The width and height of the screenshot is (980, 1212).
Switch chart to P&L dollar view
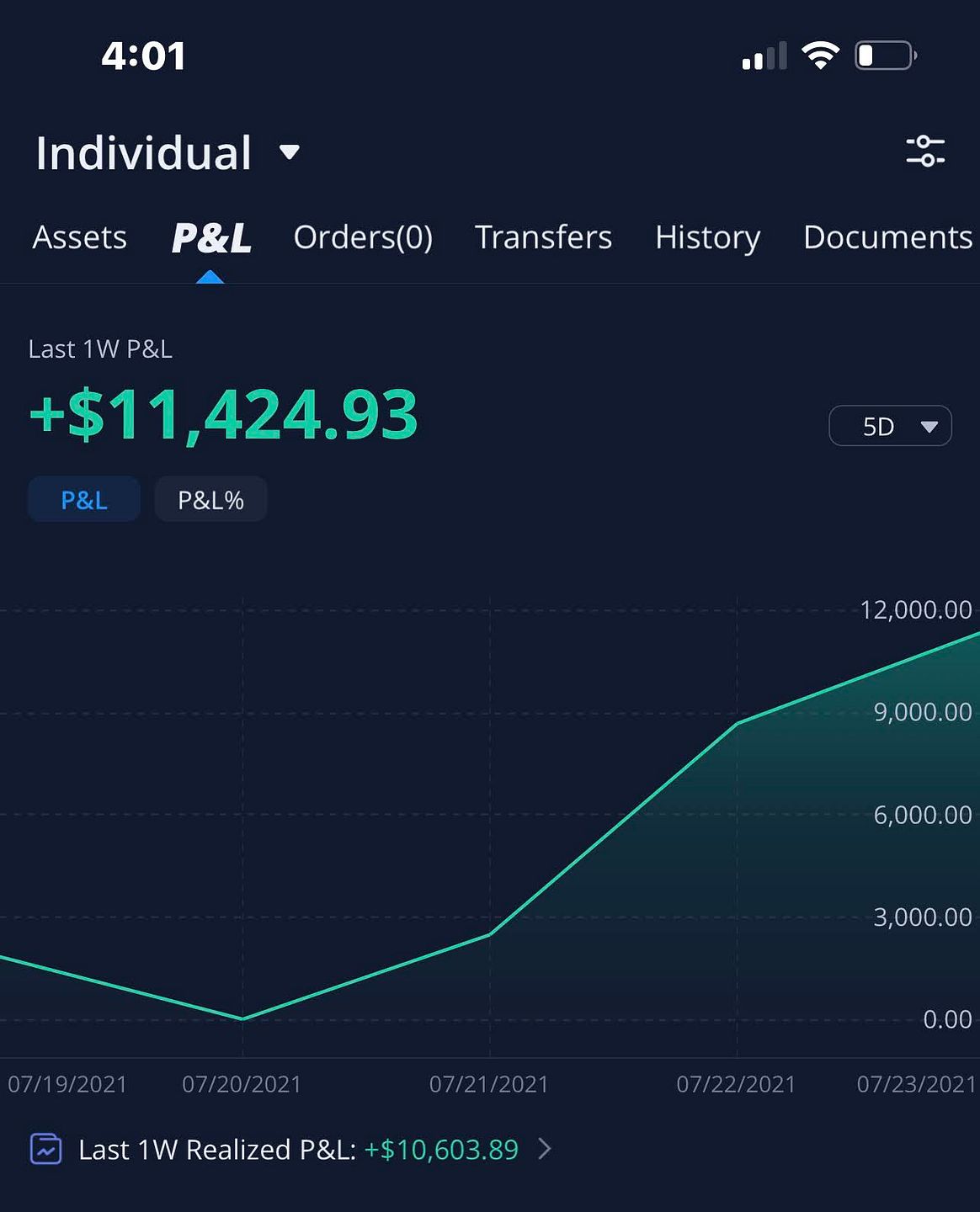pos(84,500)
